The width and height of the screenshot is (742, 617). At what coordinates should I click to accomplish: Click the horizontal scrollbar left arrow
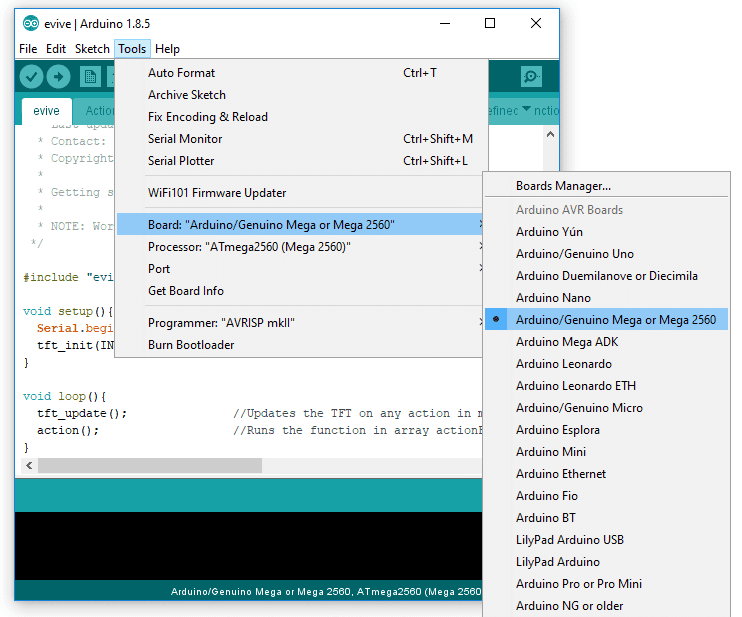[29, 466]
